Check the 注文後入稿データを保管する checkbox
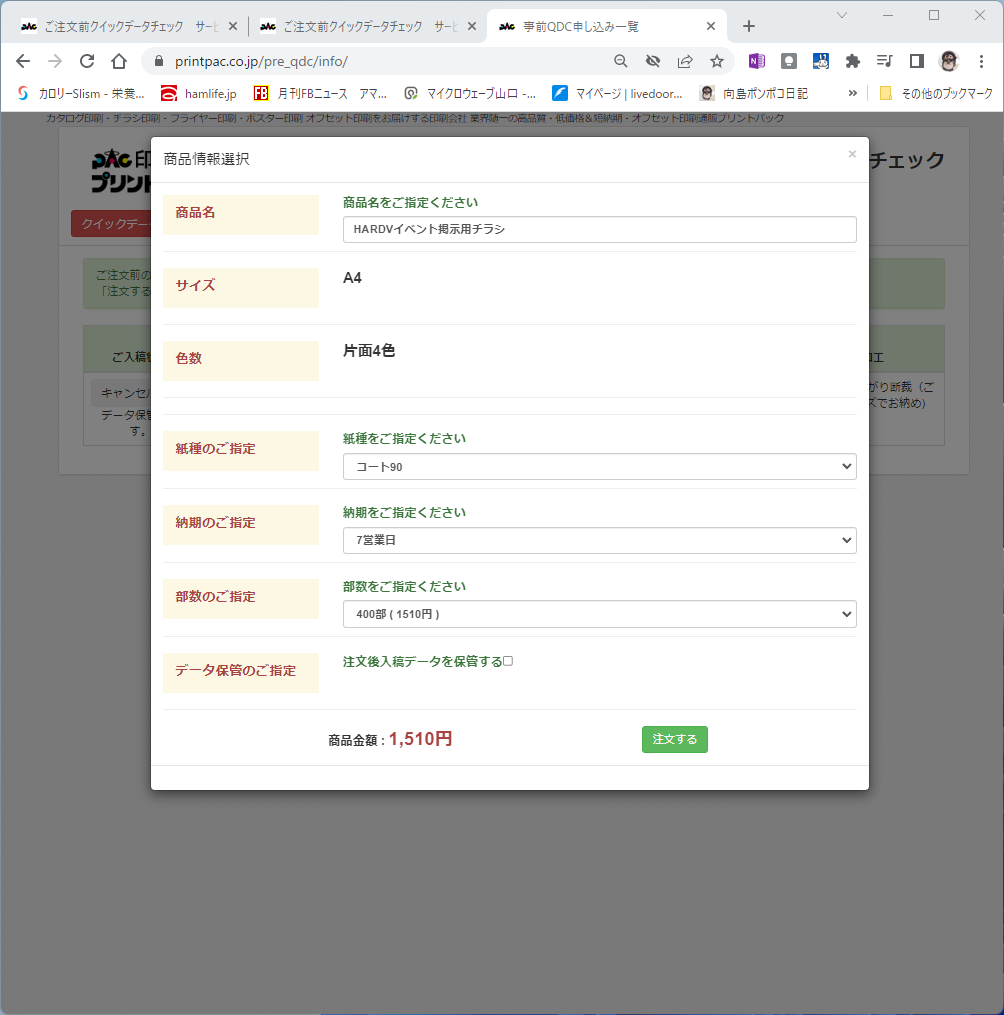 [508, 661]
